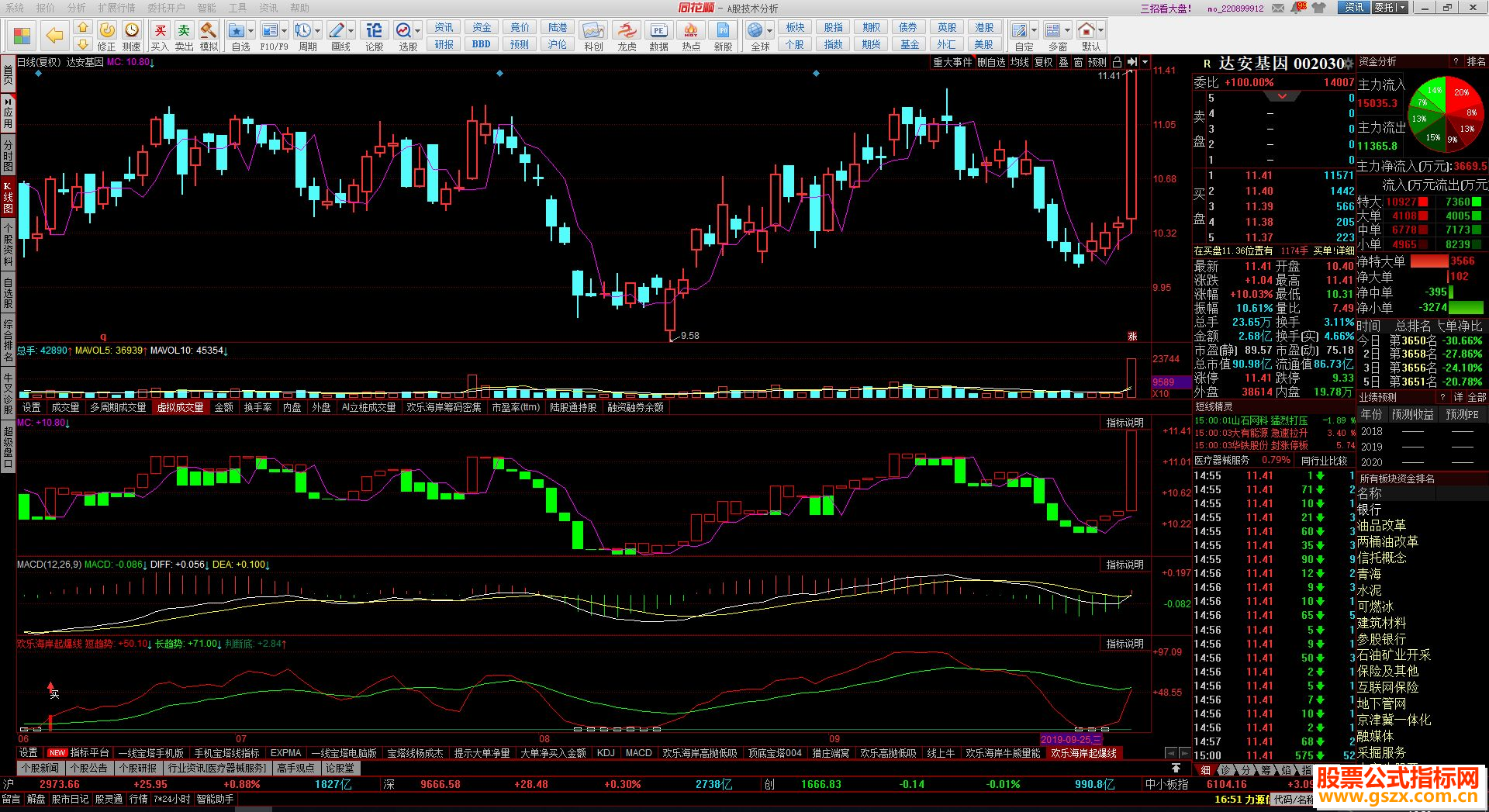Switch to the MACD indicator tab
Viewport: 1489px width, 812px height.
tap(638, 753)
